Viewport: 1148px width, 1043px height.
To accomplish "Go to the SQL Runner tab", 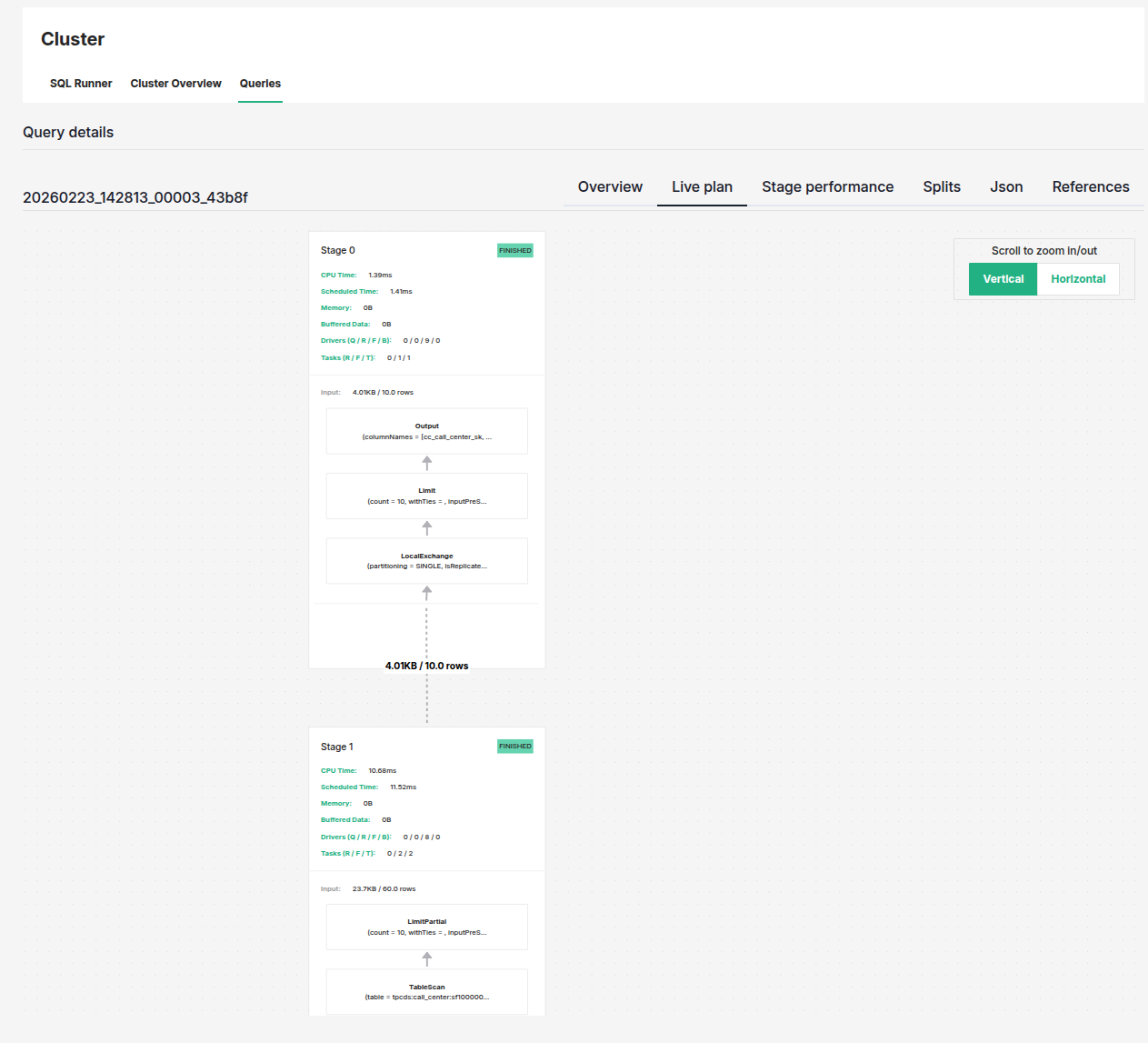I will pos(81,83).
